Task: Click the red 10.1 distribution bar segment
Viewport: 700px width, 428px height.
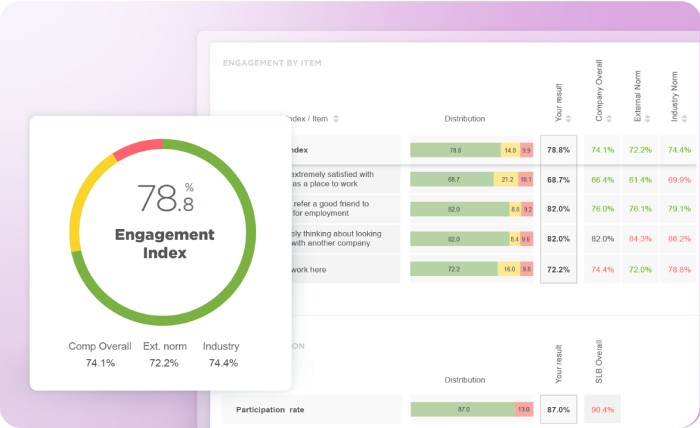Action: point(526,179)
